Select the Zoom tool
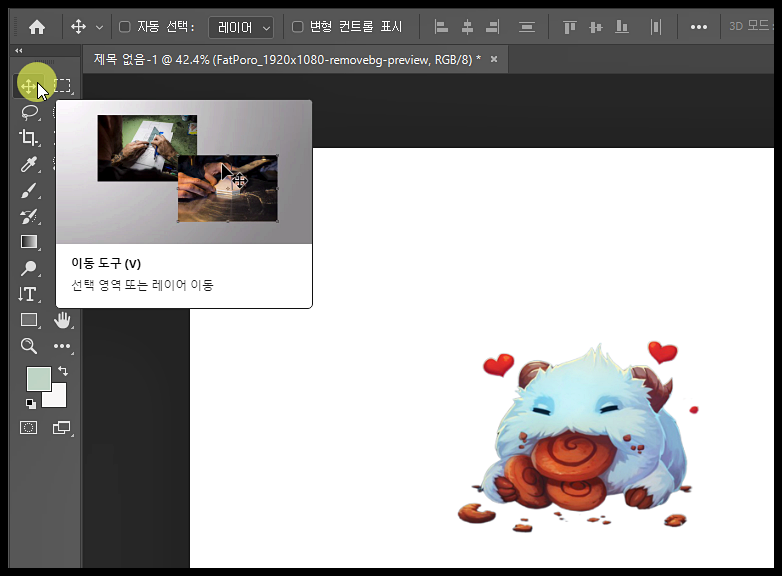782x576 pixels. 29,346
